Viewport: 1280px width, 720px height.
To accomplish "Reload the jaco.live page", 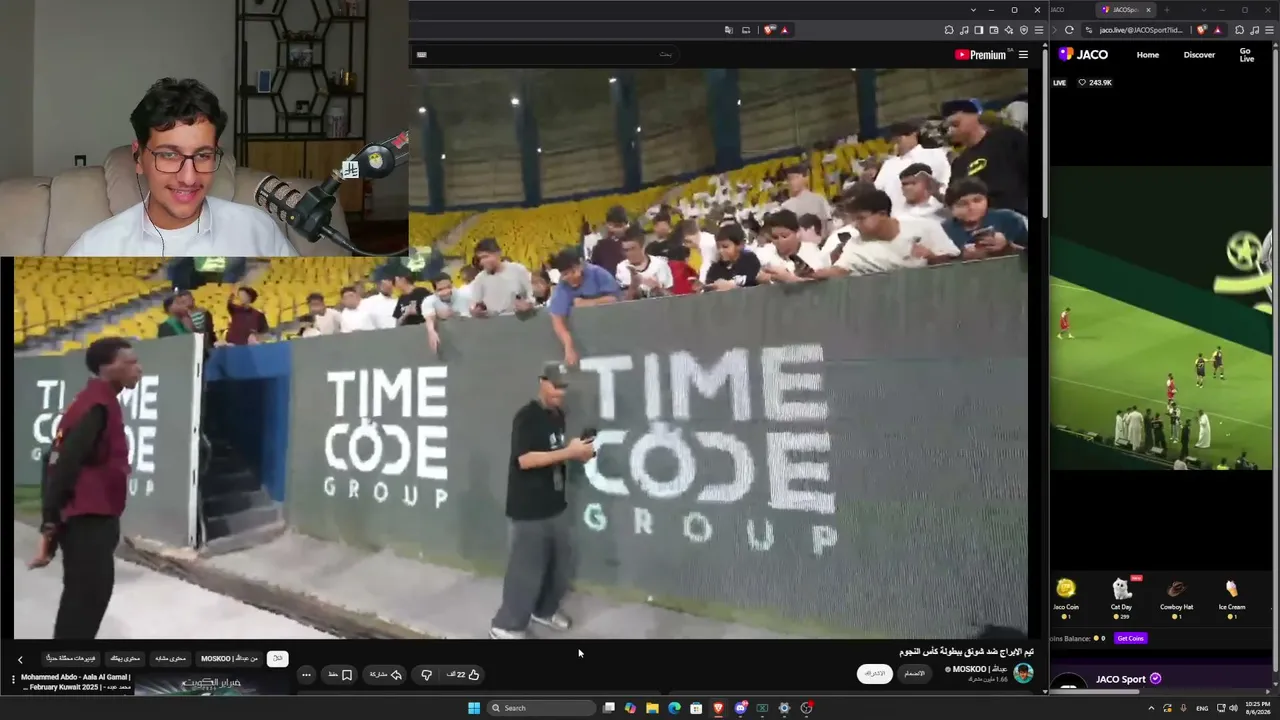I will 1068,30.
